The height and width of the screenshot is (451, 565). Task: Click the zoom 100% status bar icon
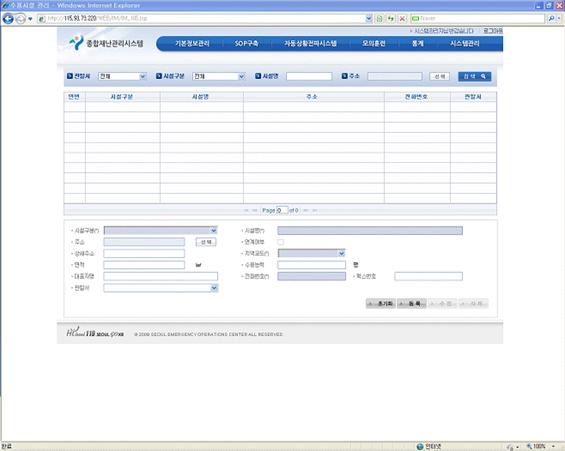[539, 446]
